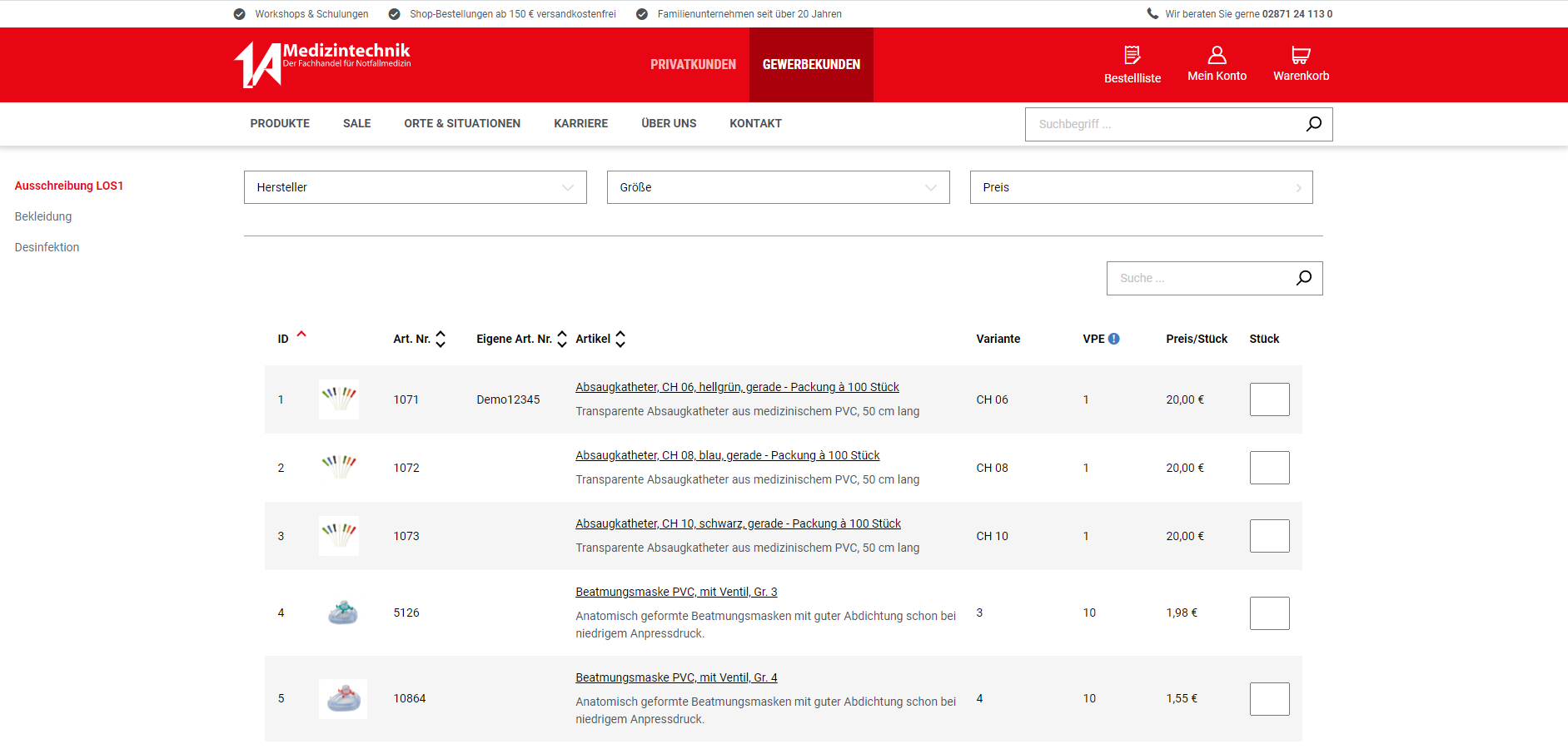The width and height of the screenshot is (1568, 749).
Task: Switch to the Privatkunden tab
Action: (x=693, y=65)
